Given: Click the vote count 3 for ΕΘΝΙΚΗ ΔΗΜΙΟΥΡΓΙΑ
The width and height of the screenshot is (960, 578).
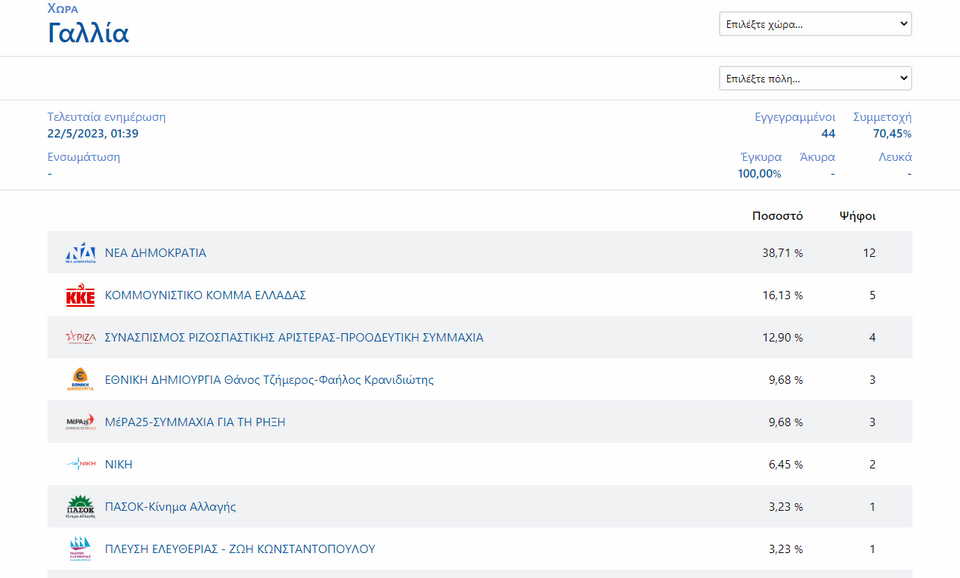Looking at the screenshot, I should [x=872, y=380].
